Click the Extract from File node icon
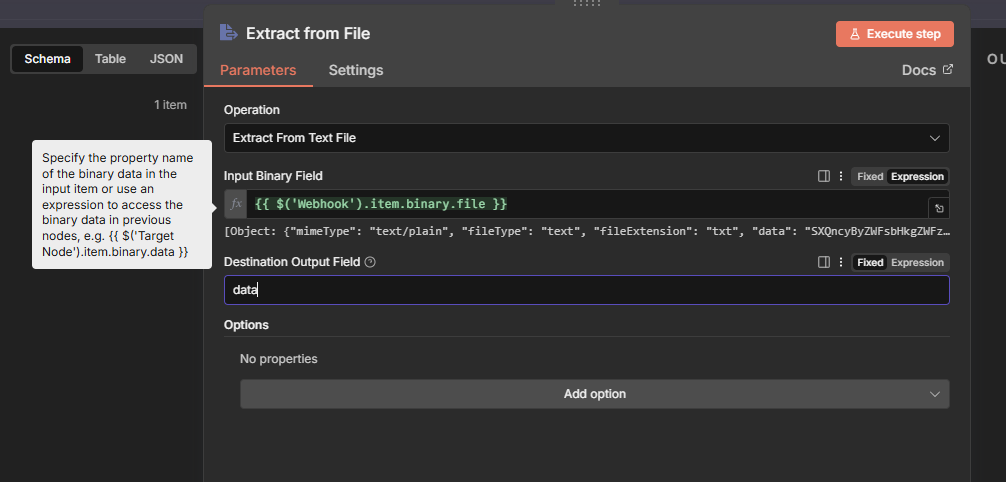The image size is (1006, 482). 228,33
